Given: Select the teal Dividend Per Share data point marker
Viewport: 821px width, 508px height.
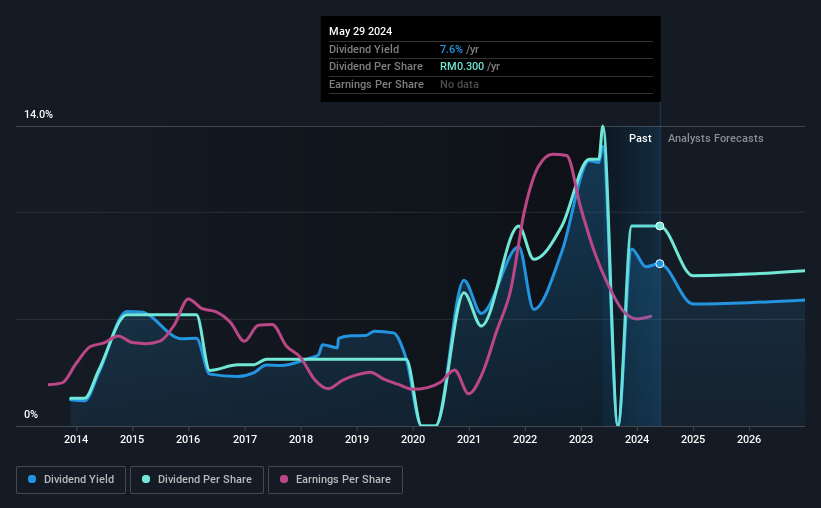Looking at the screenshot, I should 660,226.
